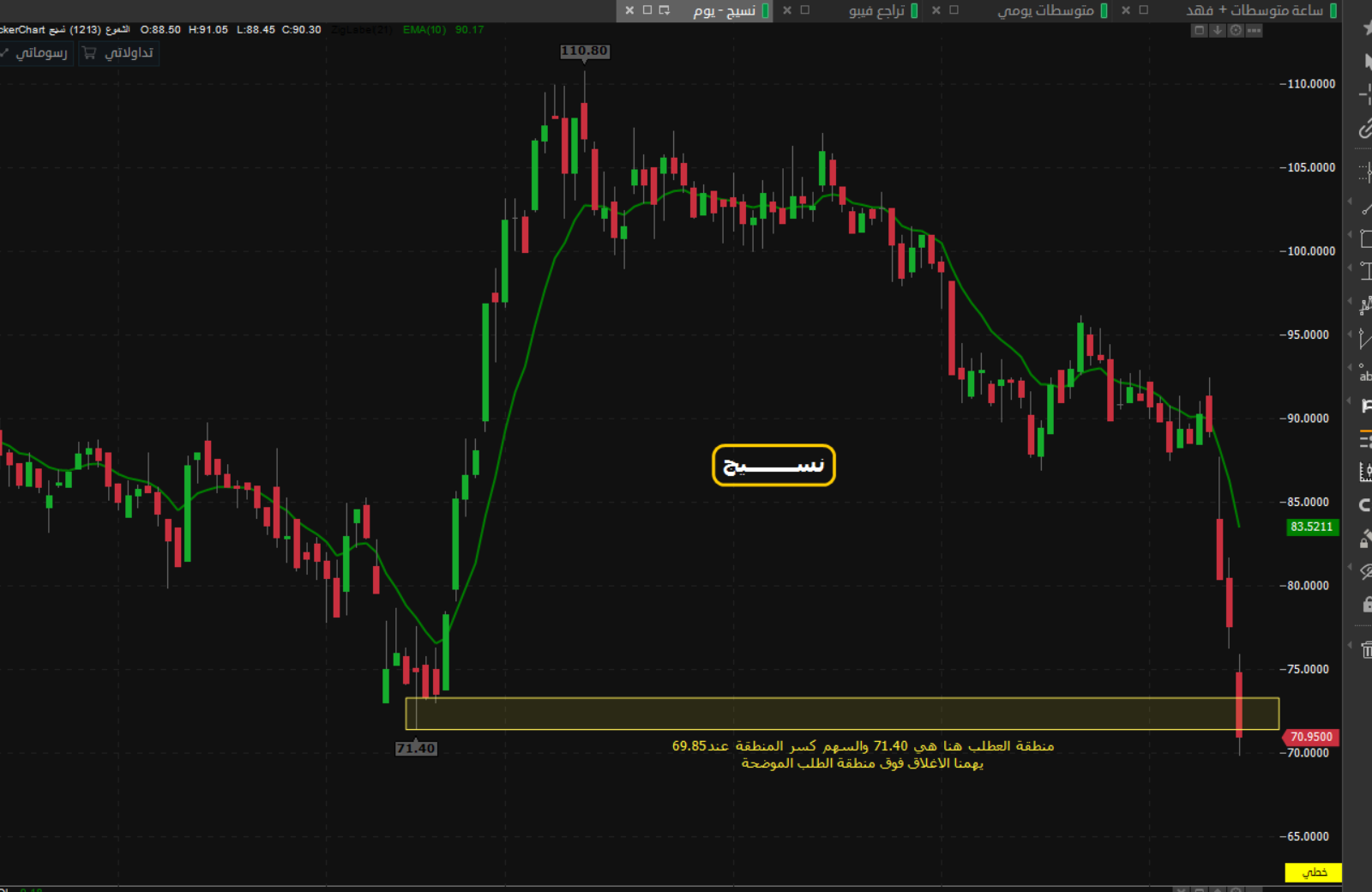Switch to the تراجع فيبو tab

[x=876, y=10]
